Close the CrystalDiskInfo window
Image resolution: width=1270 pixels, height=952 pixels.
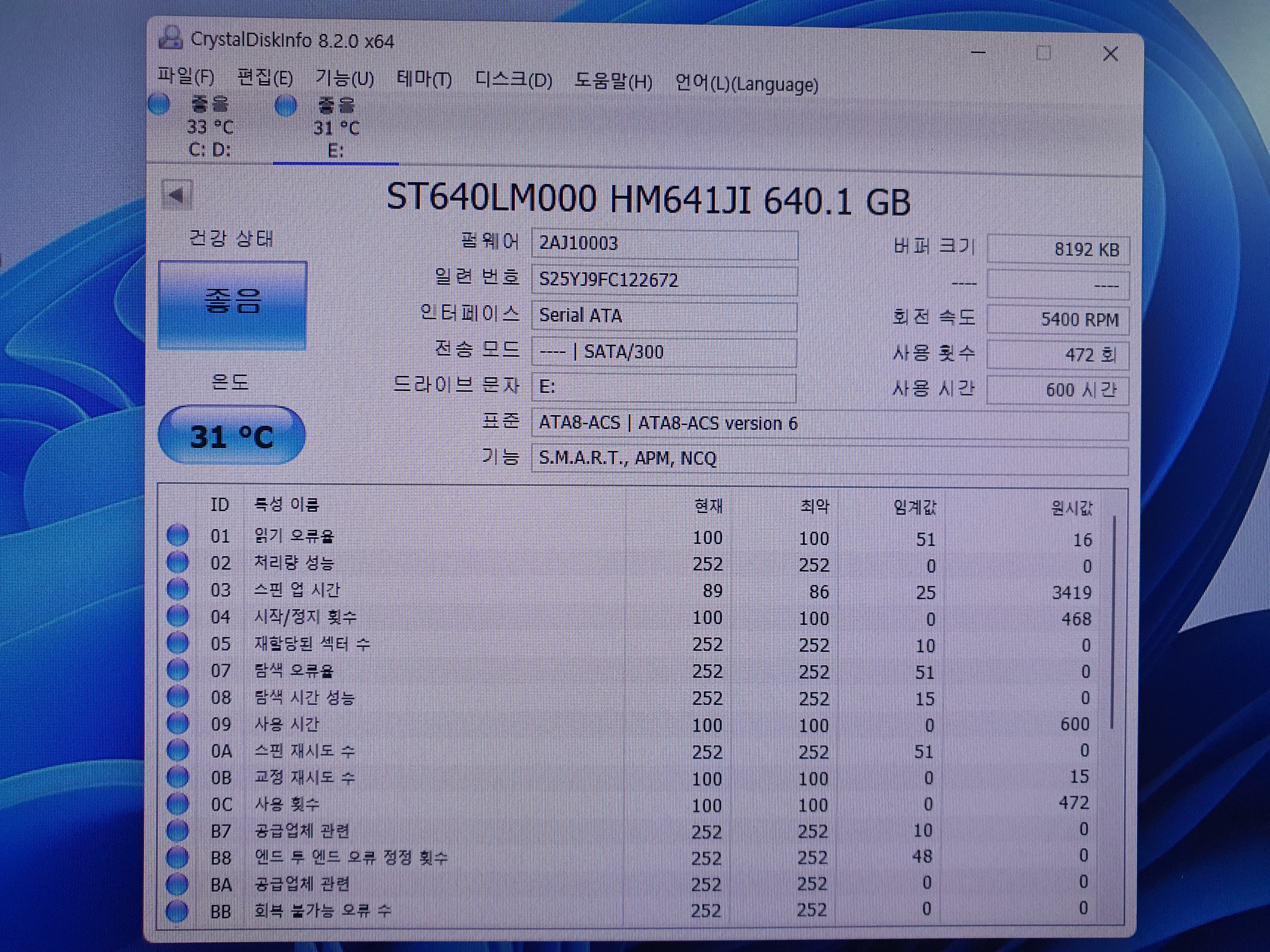1111,54
